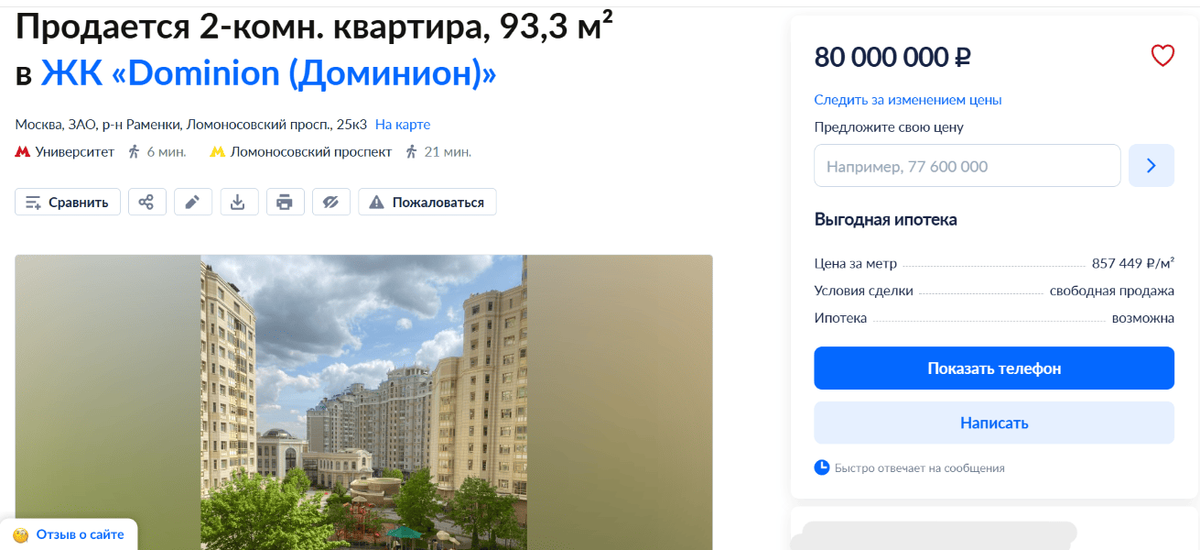Download the listing with download icon
Image resolution: width=1200 pixels, height=550 pixels.
238,202
